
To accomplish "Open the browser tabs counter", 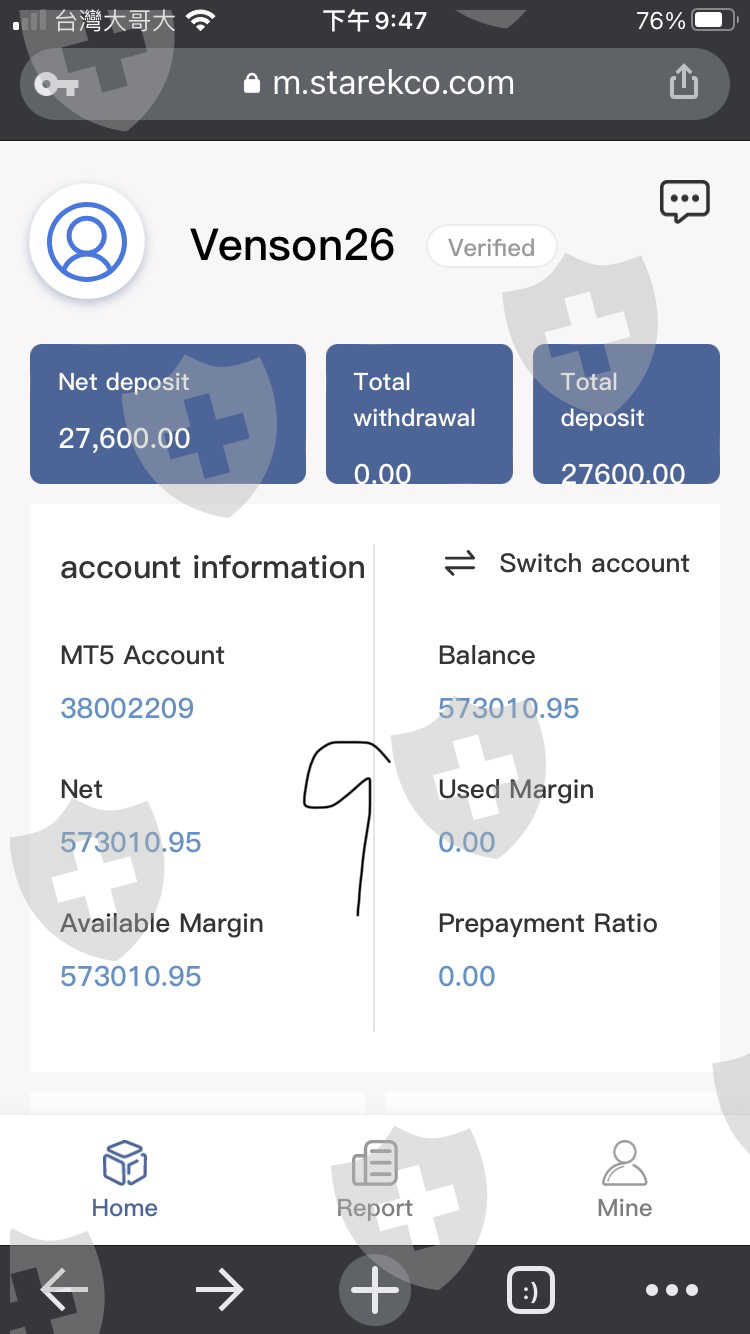I will pos(531,1291).
